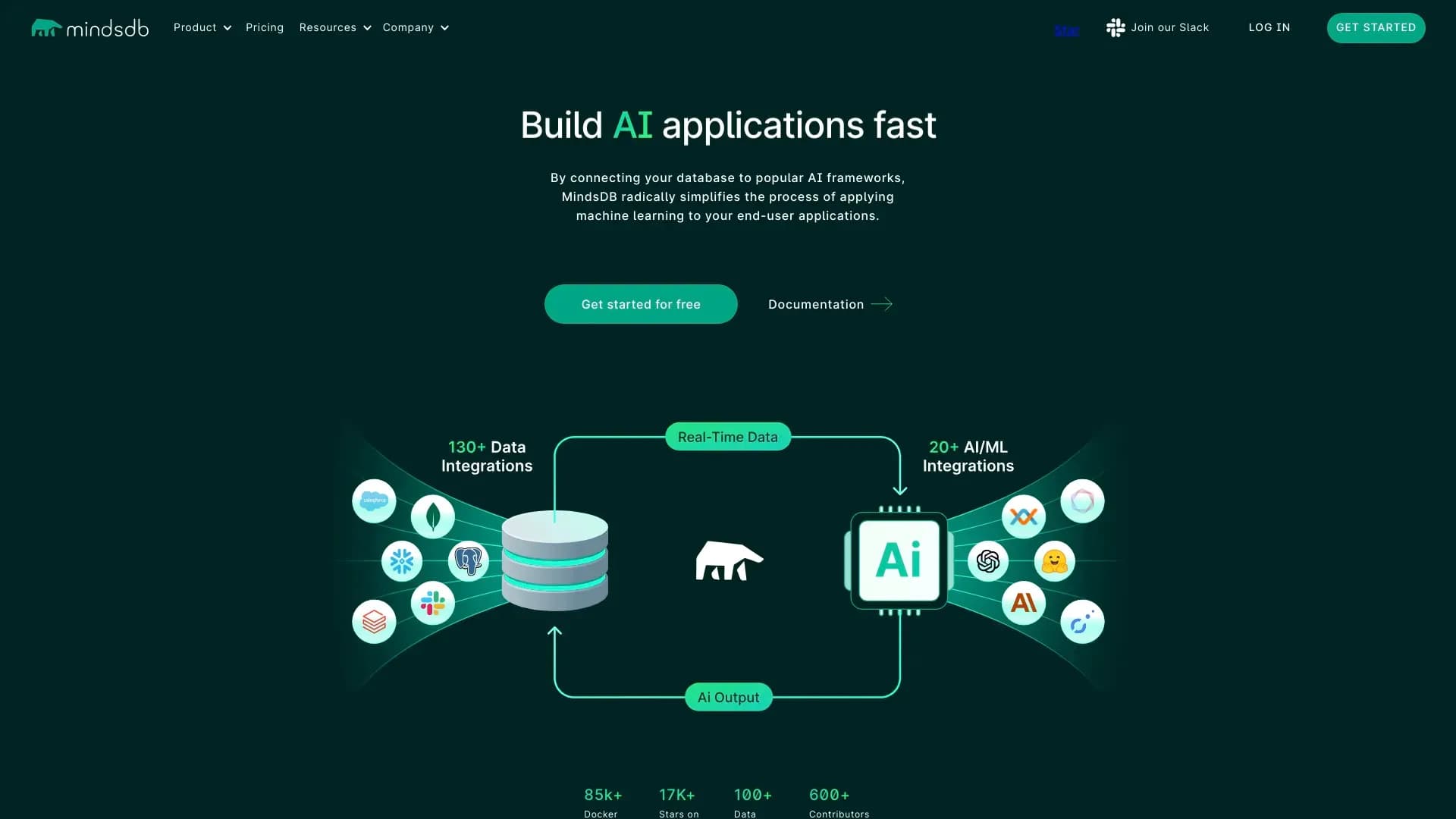Open the Pricing page

265,27
